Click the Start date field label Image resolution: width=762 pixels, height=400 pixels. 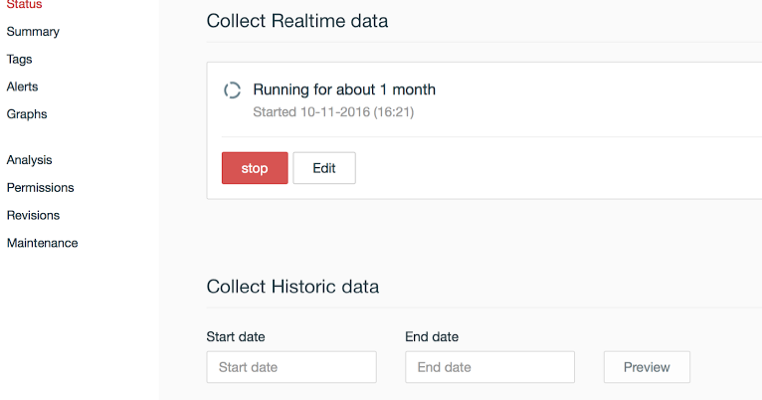(x=235, y=337)
